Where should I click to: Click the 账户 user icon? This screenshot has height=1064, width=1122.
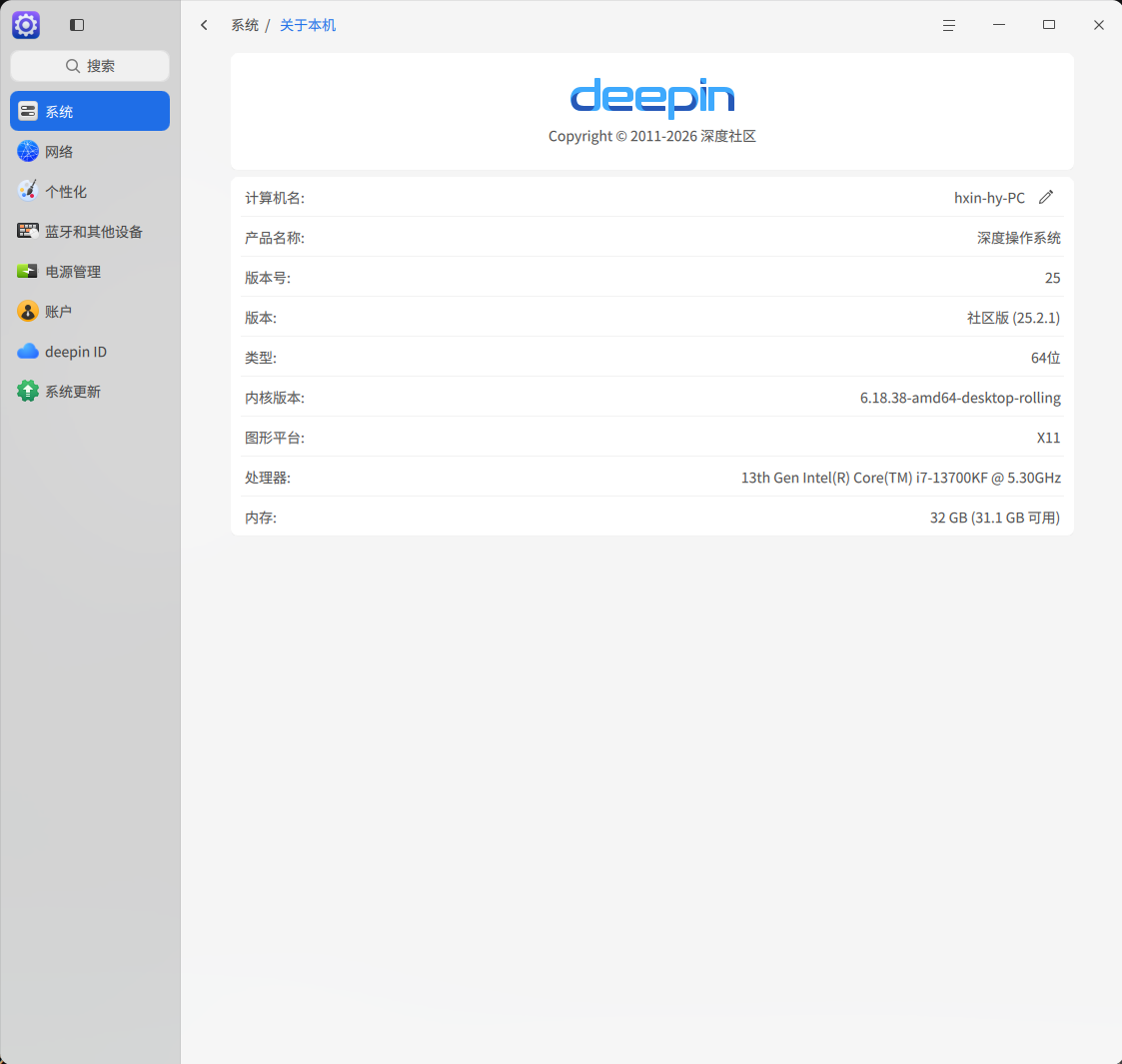pyautogui.click(x=28, y=312)
